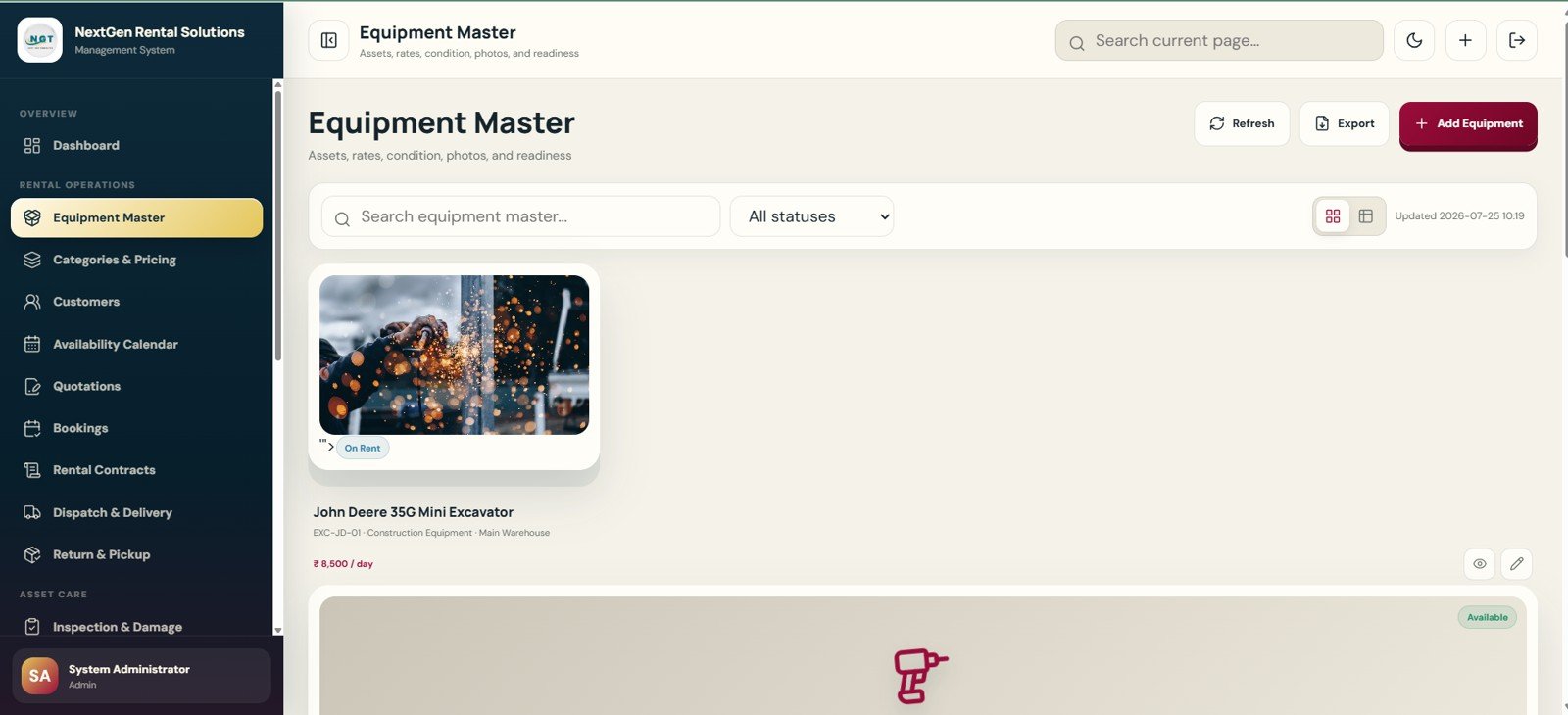Click the NextGen Rental Solutions logo

(40, 40)
